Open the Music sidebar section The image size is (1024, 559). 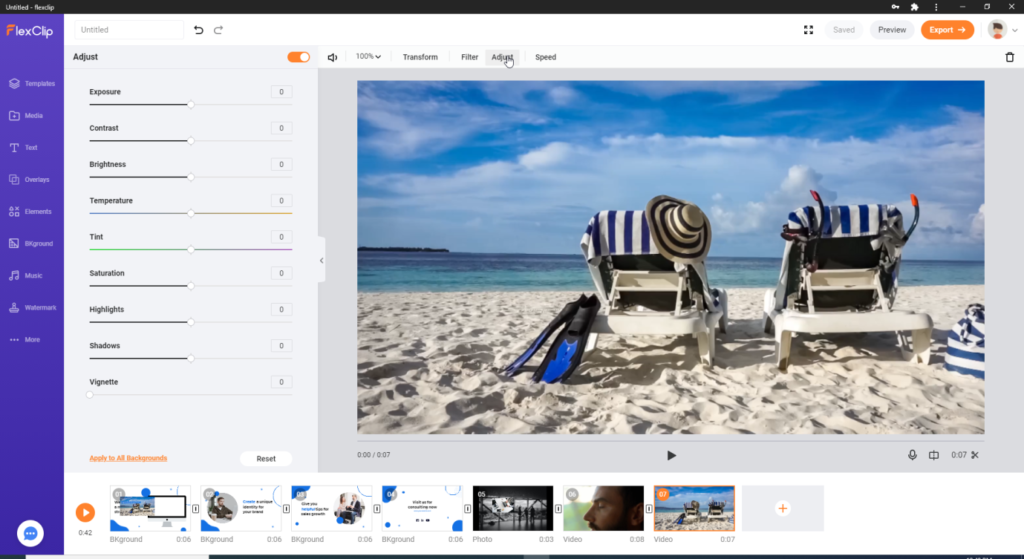(x=26, y=276)
